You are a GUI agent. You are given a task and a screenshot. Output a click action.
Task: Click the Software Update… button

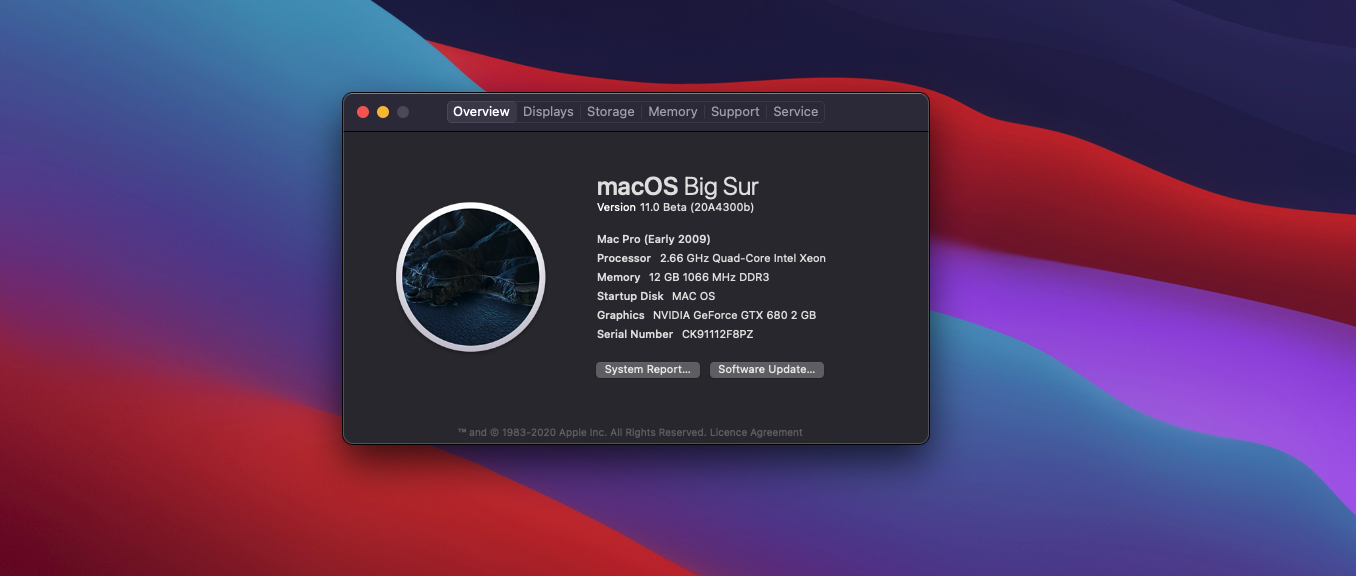pos(767,370)
